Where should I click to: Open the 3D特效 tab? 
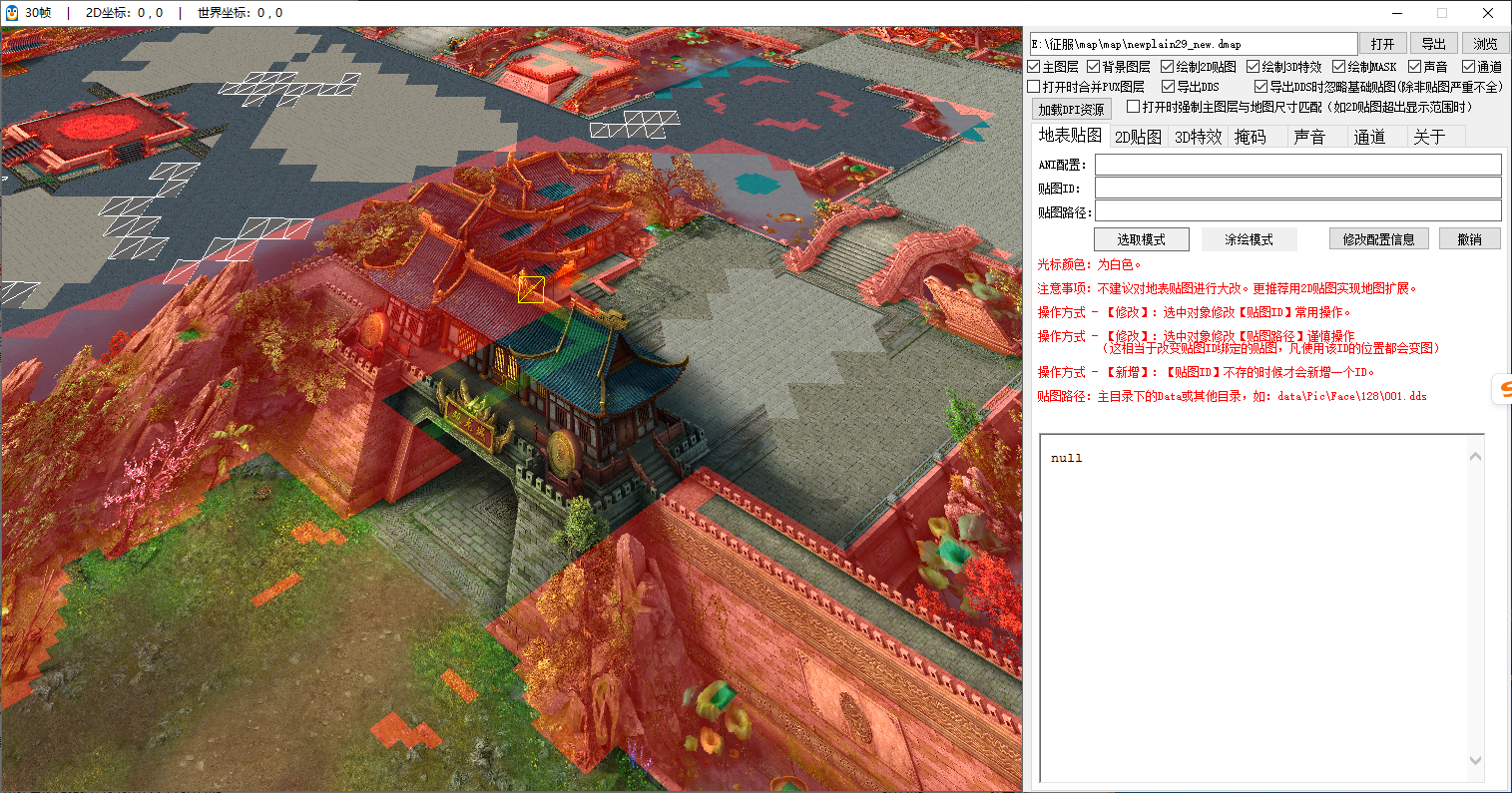click(x=1198, y=137)
